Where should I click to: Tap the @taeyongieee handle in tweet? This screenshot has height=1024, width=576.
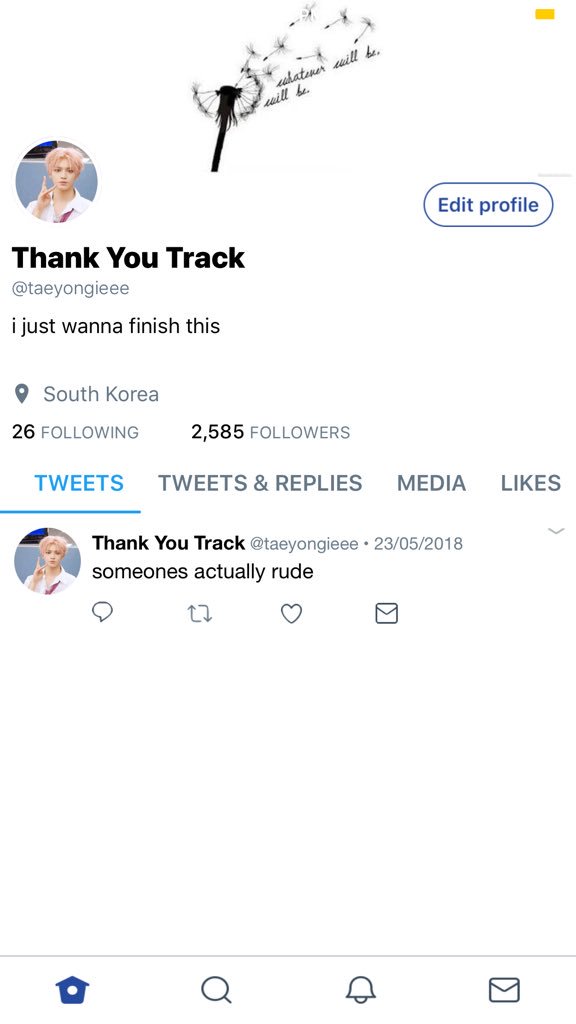coord(304,543)
